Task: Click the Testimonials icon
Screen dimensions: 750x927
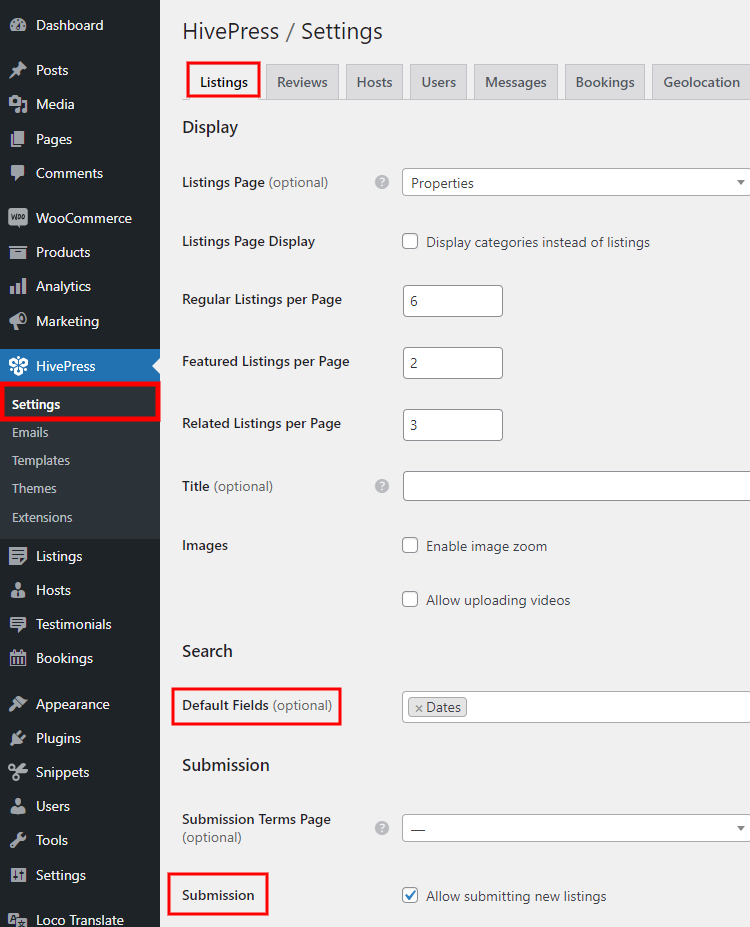Action: tap(18, 624)
